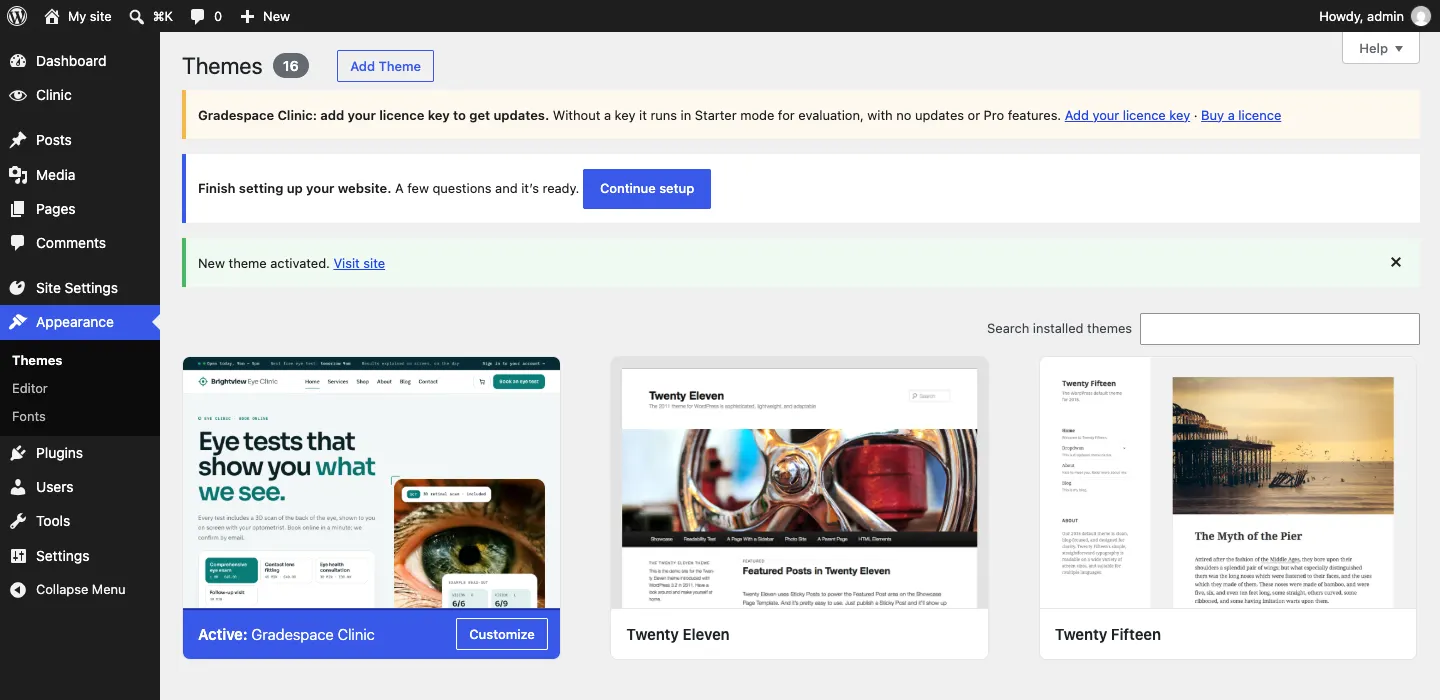This screenshot has height=700, width=1440.
Task: Open the Twenty Eleven theme screenshot
Action: (799, 483)
